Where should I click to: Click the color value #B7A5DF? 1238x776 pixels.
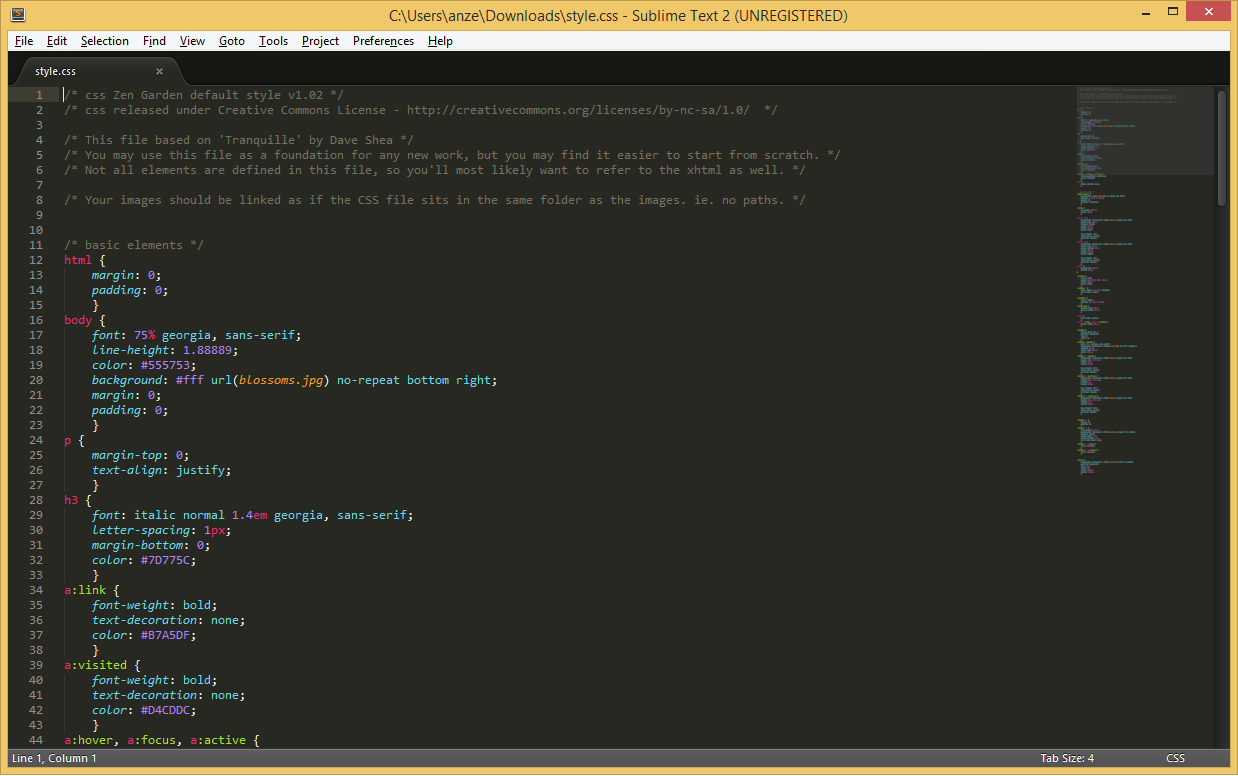[164, 635]
